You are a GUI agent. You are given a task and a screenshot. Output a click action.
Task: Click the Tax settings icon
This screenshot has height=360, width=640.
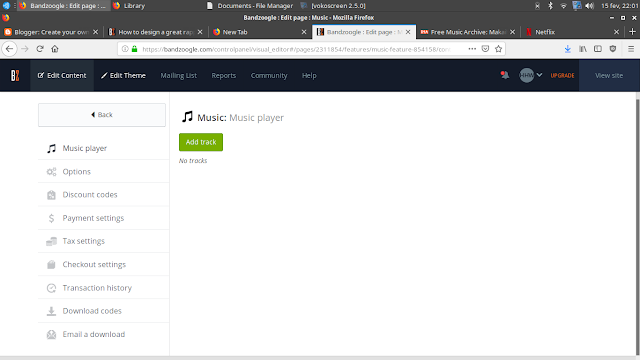pos(51,242)
